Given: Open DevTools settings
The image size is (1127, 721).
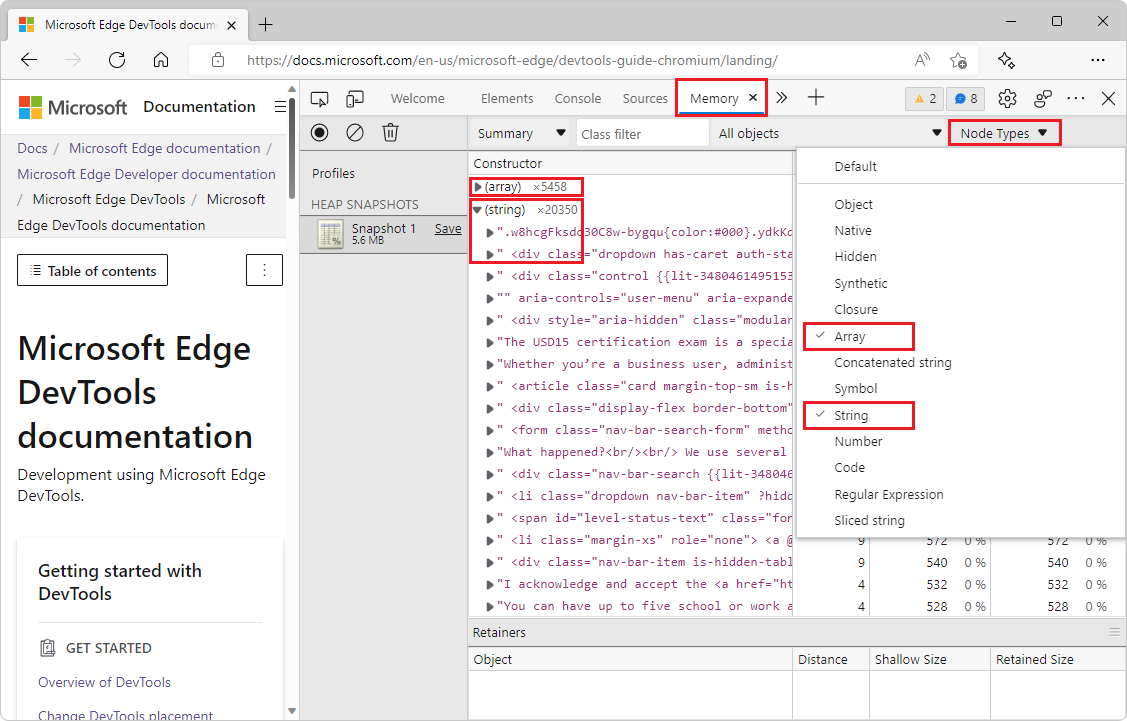Looking at the screenshot, I should [1007, 98].
